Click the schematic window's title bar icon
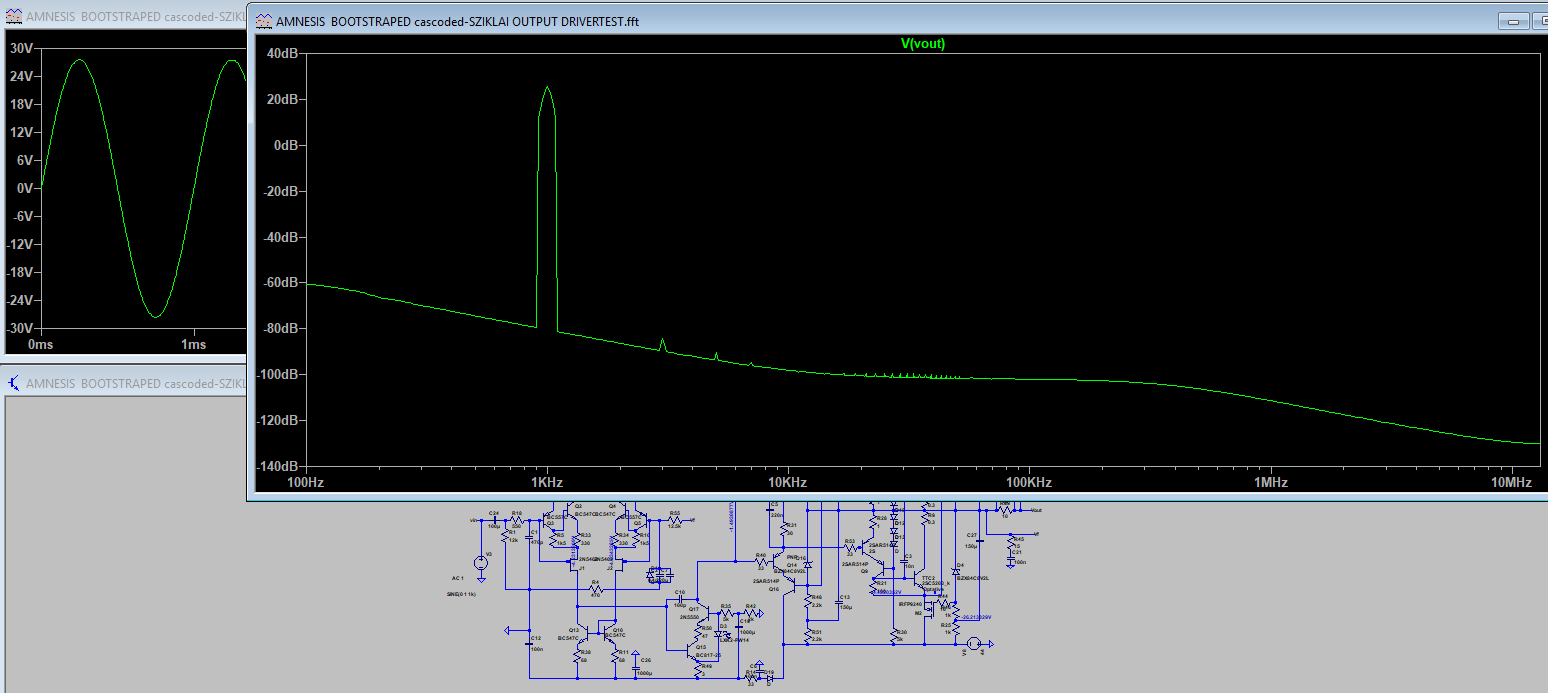The width and height of the screenshot is (1548, 693). (x=13, y=383)
